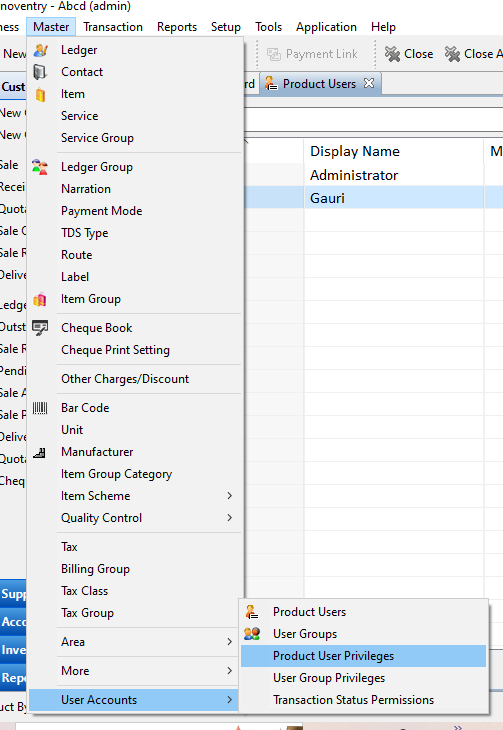
Task: Click the Ledger icon in Master menu
Action: [x=41, y=50]
